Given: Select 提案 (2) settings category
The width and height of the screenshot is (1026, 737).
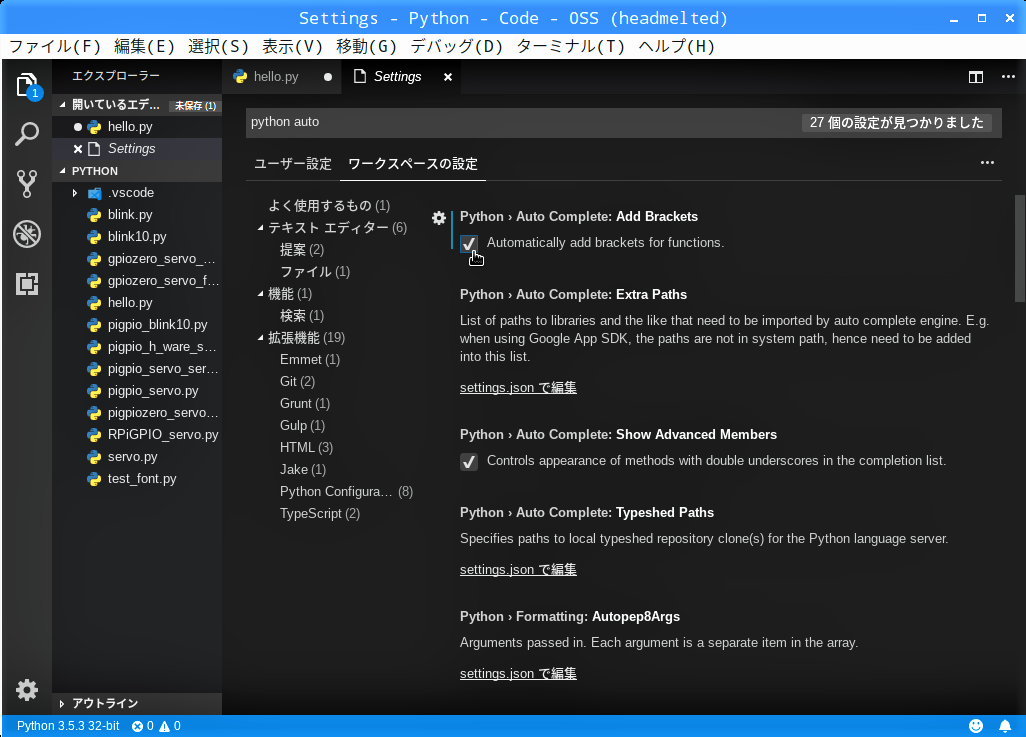Looking at the screenshot, I should click(302, 249).
